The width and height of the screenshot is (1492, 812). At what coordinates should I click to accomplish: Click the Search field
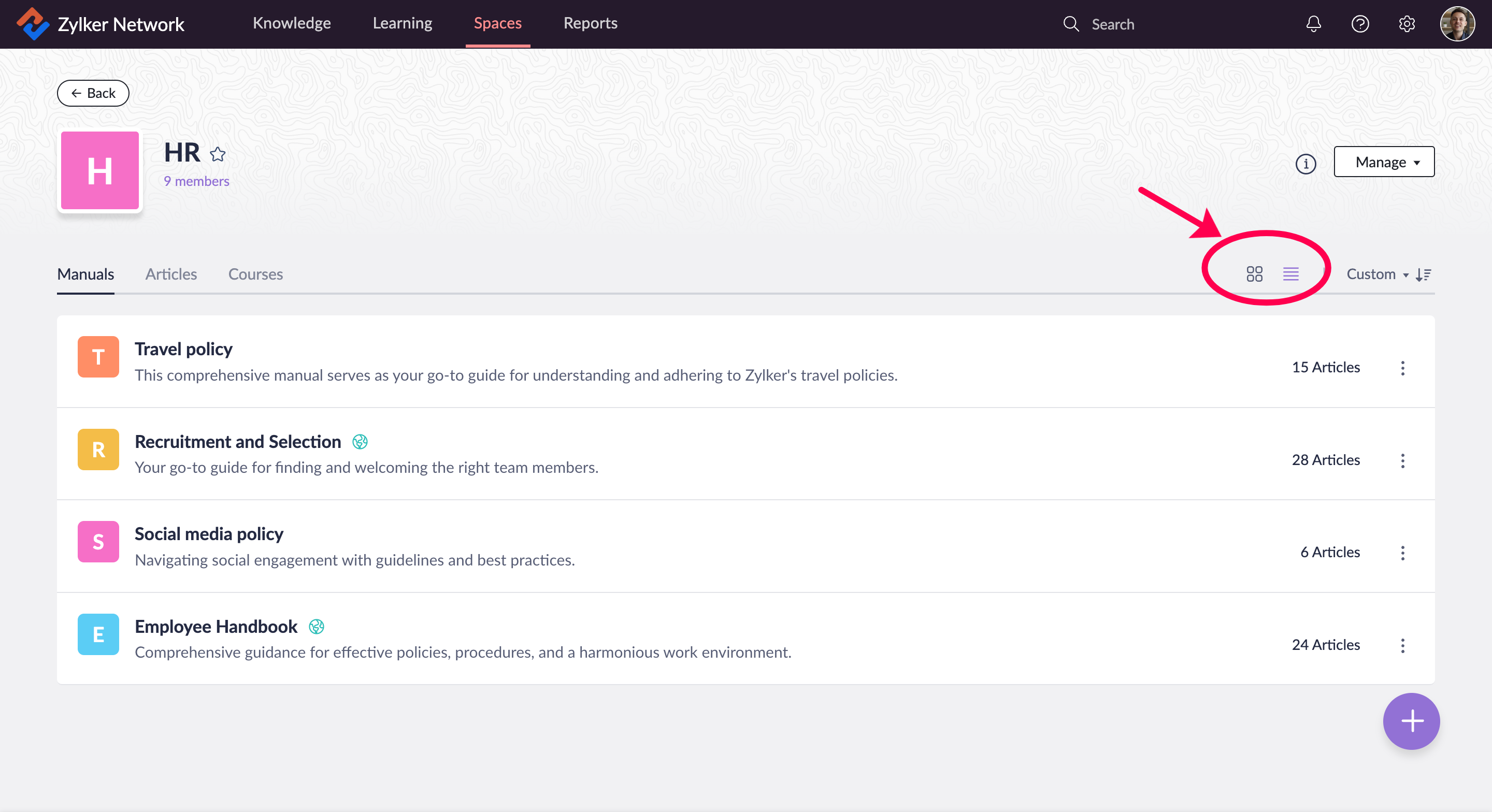1112,24
